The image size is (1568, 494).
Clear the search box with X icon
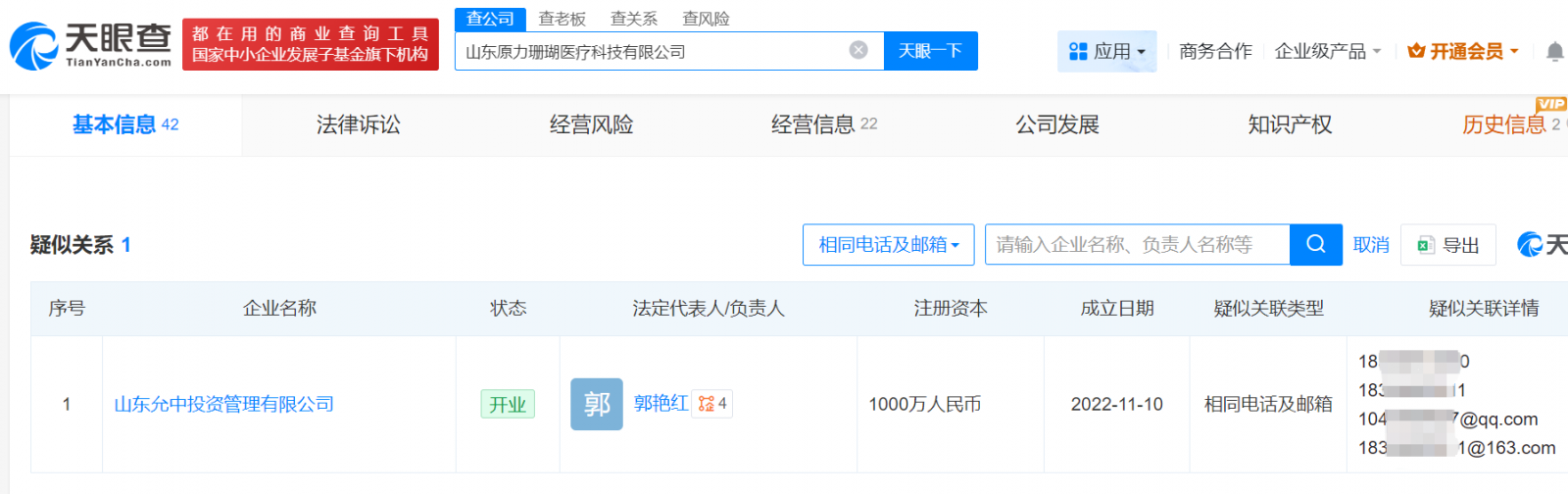pos(858,50)
